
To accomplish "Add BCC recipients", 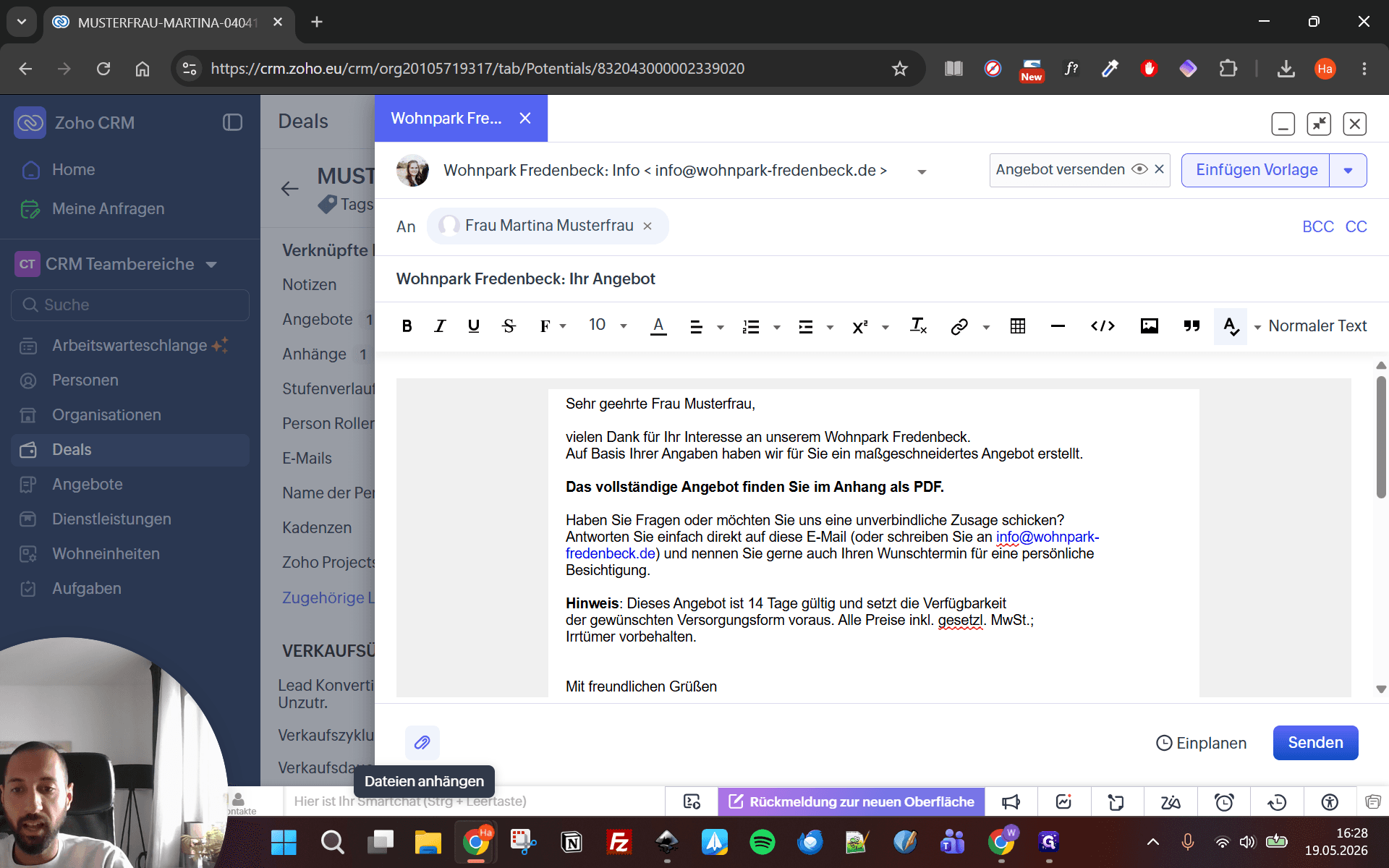I will tap(1317, 226).
